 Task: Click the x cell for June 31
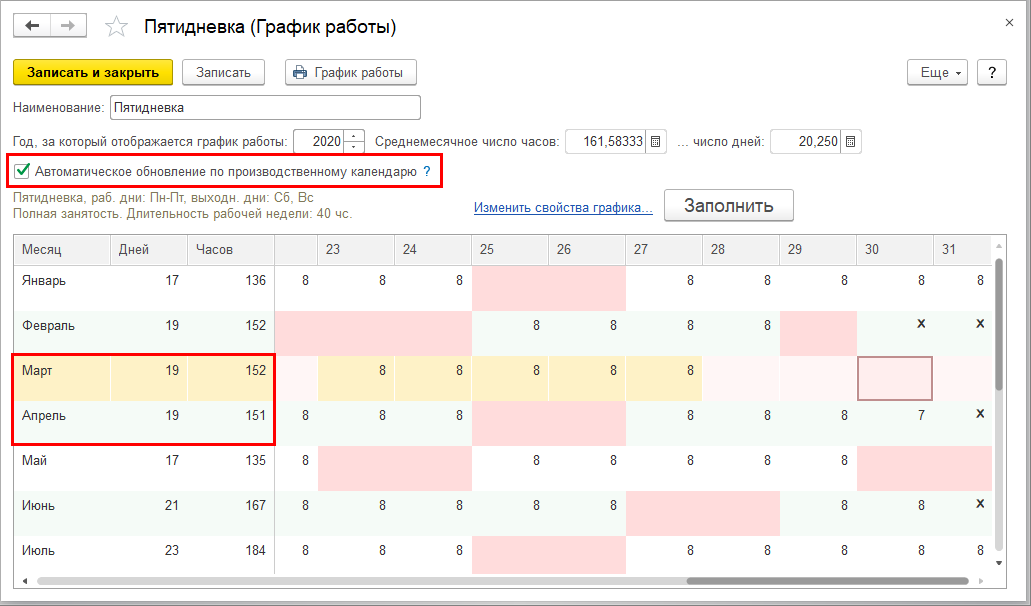963,513
